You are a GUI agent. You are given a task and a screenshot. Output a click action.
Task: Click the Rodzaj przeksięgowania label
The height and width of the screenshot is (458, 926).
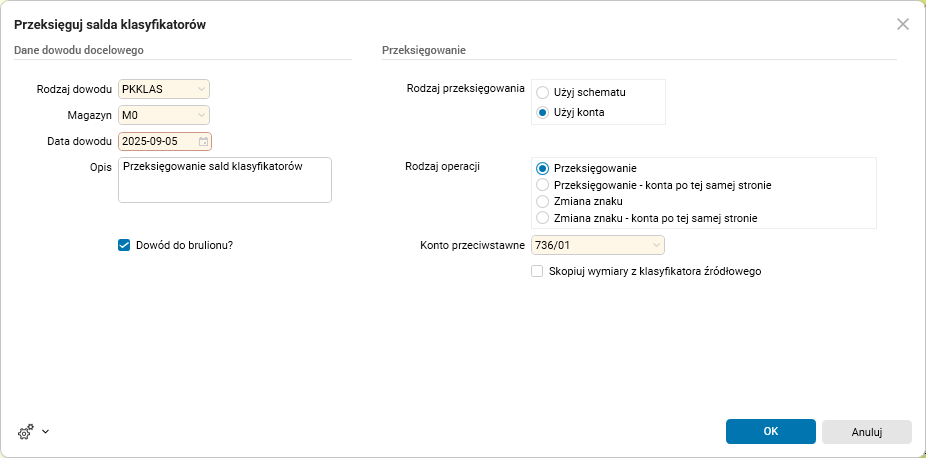coord(466,89)
